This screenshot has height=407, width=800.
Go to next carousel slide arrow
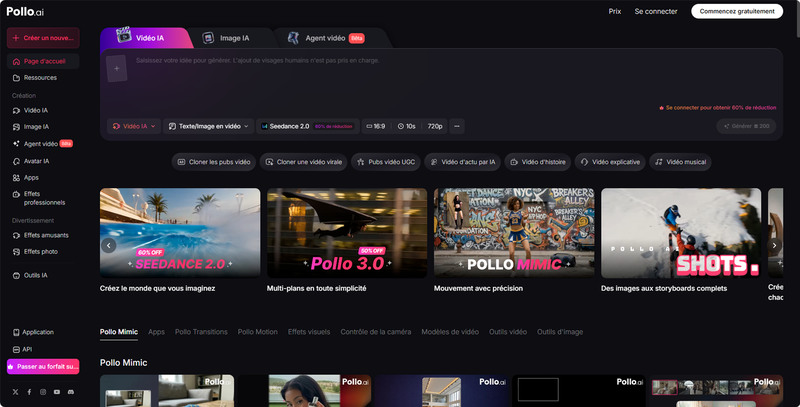774,244
